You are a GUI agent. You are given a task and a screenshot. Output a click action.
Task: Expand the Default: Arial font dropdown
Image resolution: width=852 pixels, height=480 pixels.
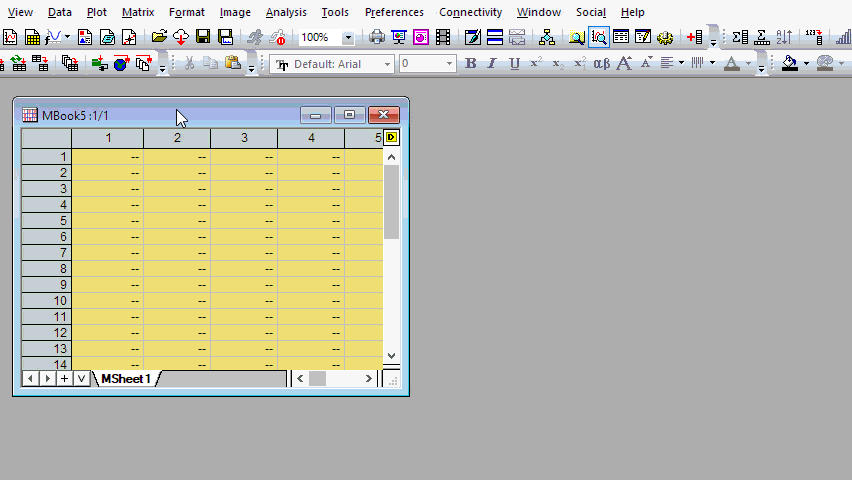(x=387, y=64)
